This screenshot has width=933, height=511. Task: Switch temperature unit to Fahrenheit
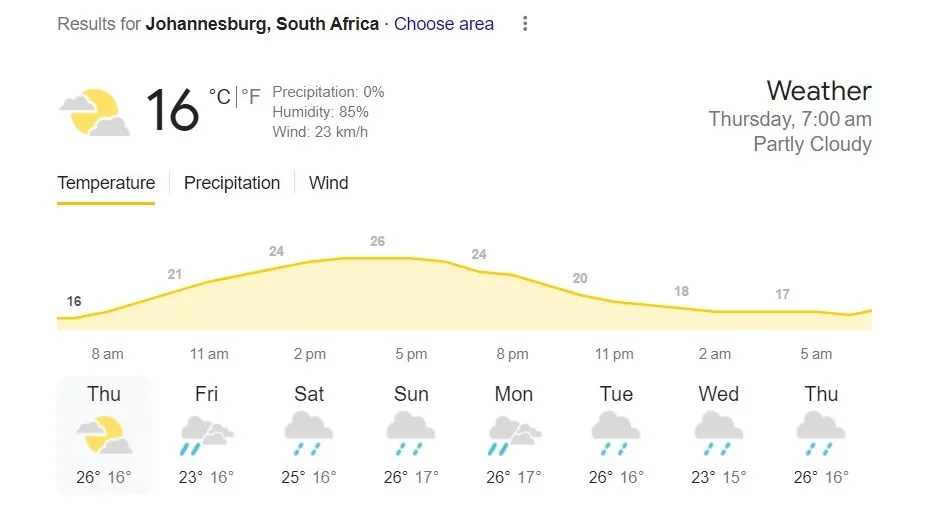pos(250,97)
